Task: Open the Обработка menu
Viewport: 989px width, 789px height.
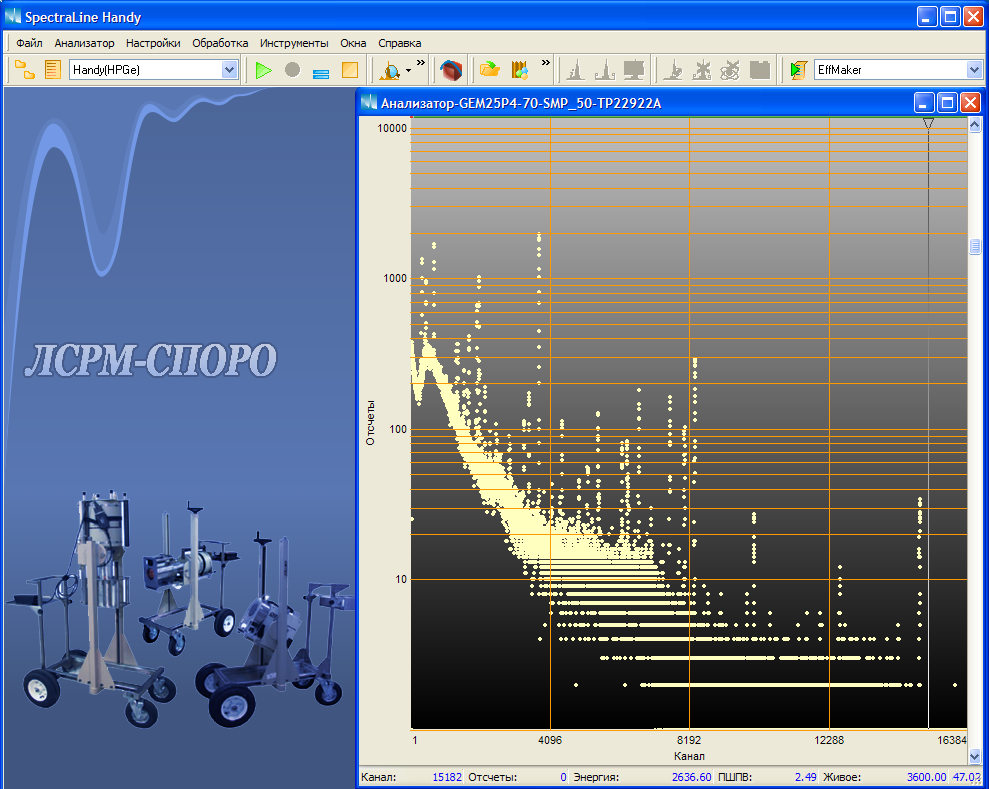Action: click(220, 43)
